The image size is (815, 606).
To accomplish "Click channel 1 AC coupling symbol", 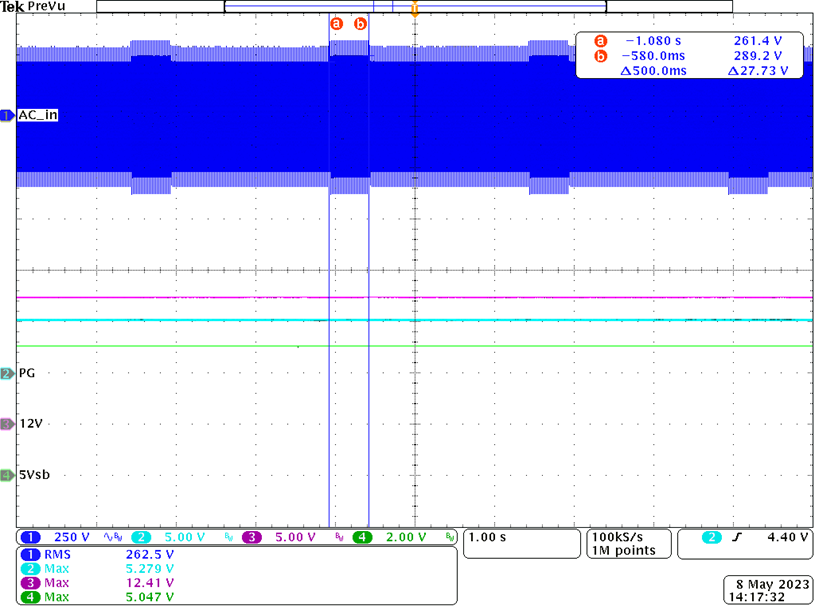I will point(109,536).
